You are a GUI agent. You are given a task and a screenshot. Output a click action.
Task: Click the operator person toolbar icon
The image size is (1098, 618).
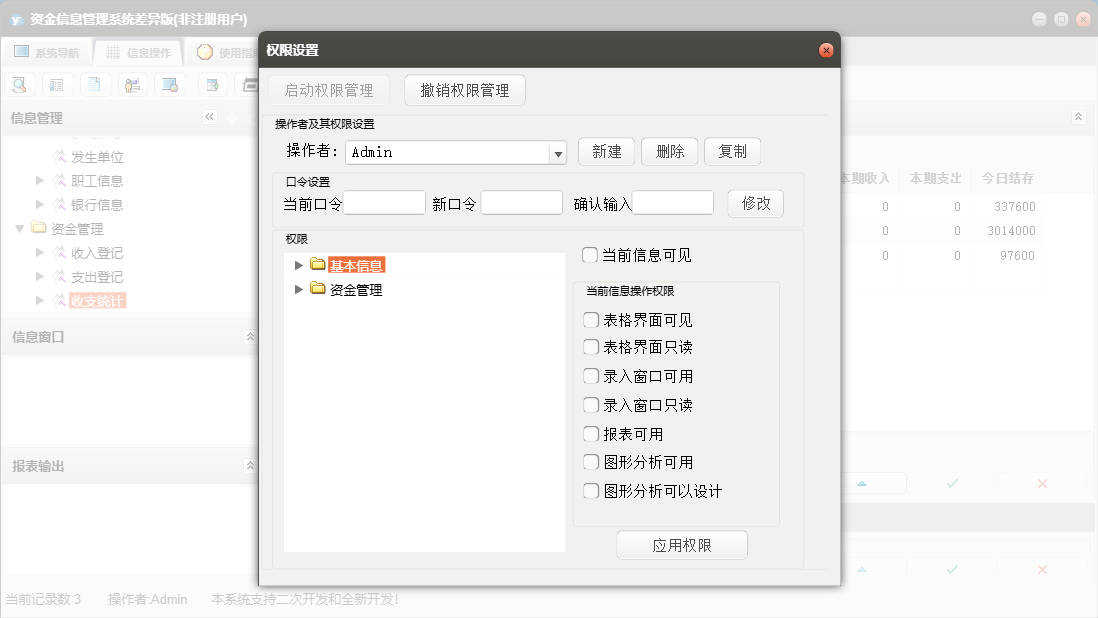point(132,85)
